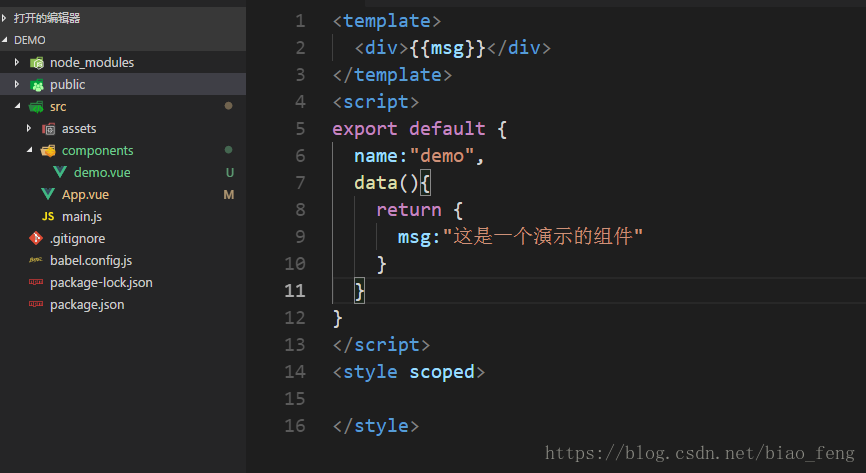Click the "demo" string on line 6
Viewport: 866px width, 473px height.
click(442, 156)
